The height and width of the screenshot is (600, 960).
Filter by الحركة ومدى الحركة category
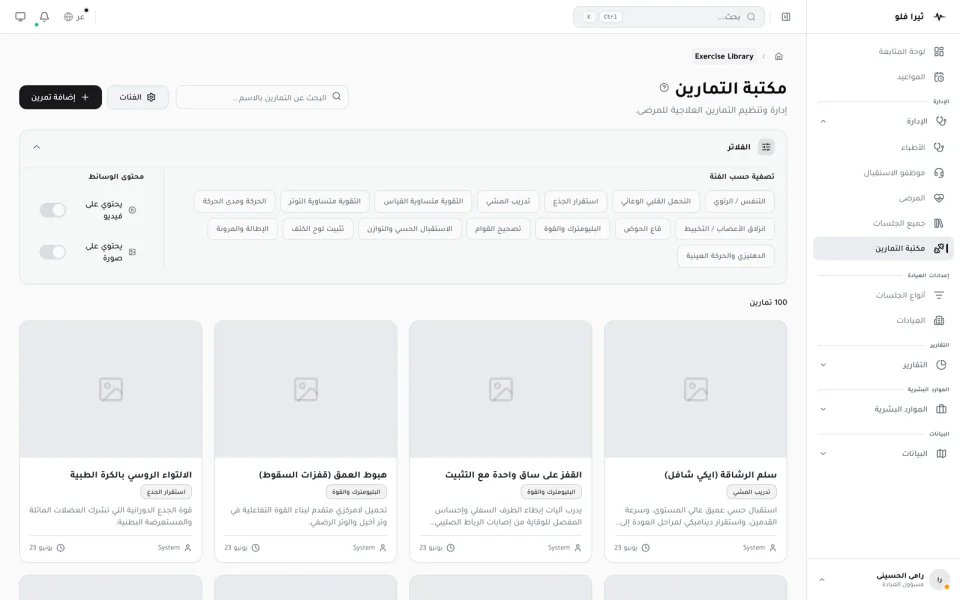234,201
